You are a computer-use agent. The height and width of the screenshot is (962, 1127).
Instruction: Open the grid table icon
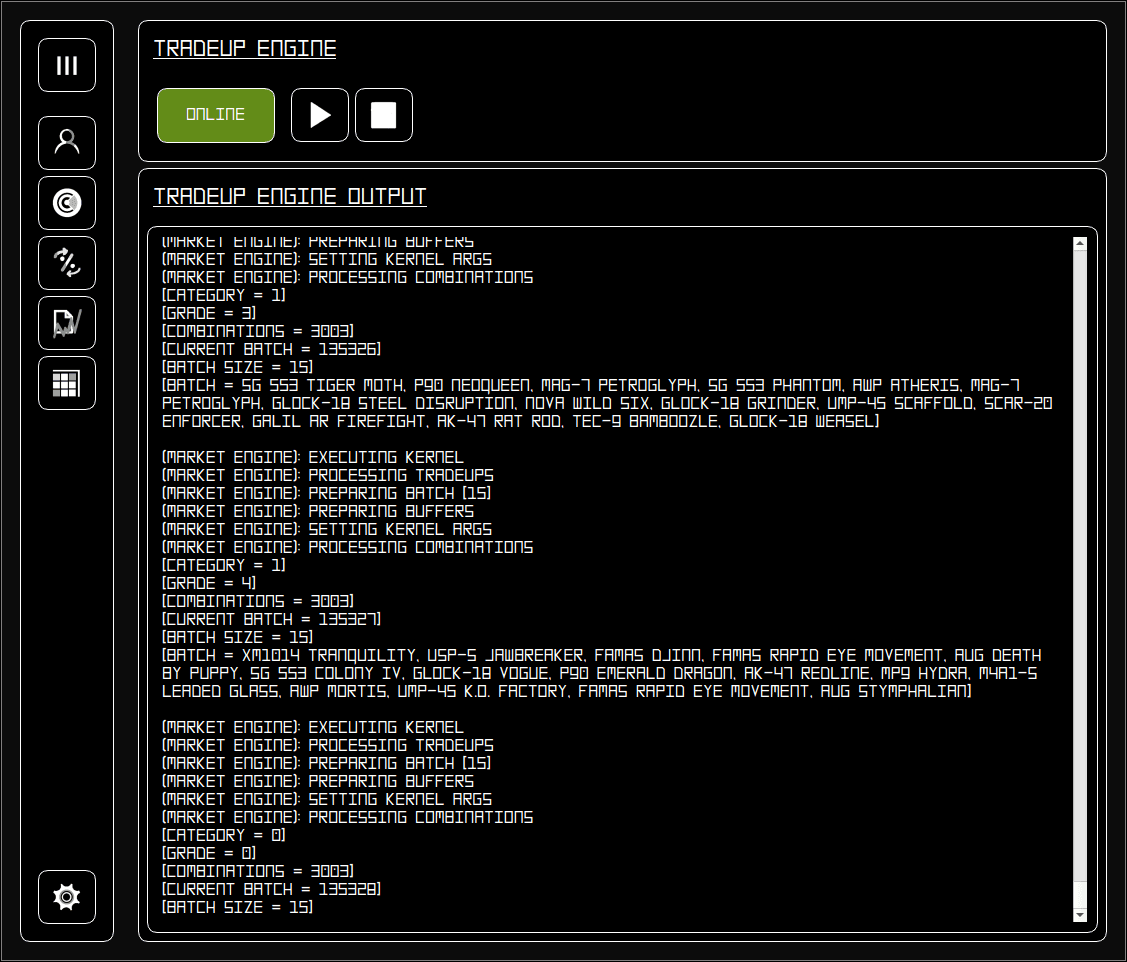[x=67, y=383]
